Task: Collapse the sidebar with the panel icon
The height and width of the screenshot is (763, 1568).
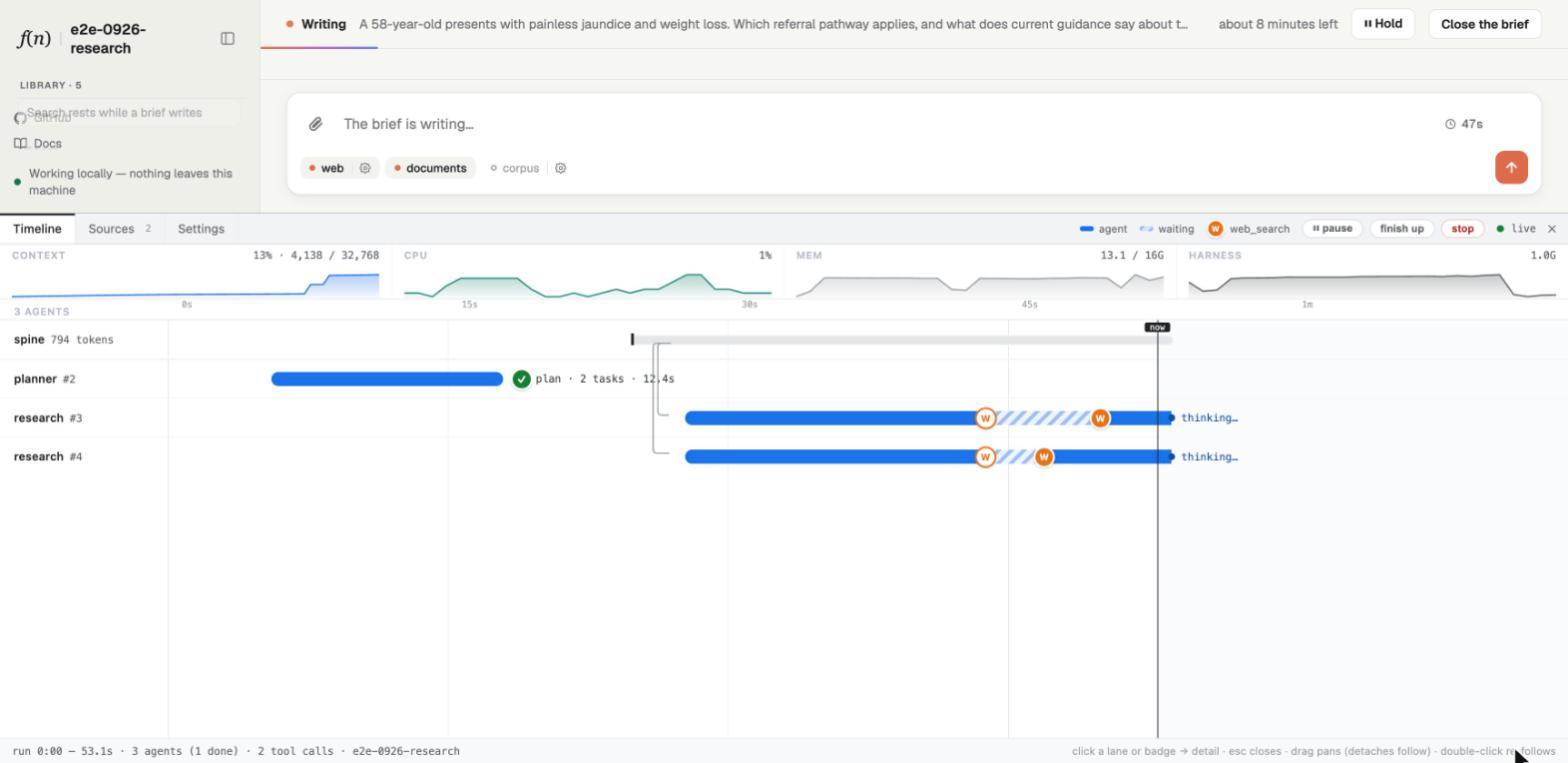Action: pyautogui.click(x=227, y=38)
